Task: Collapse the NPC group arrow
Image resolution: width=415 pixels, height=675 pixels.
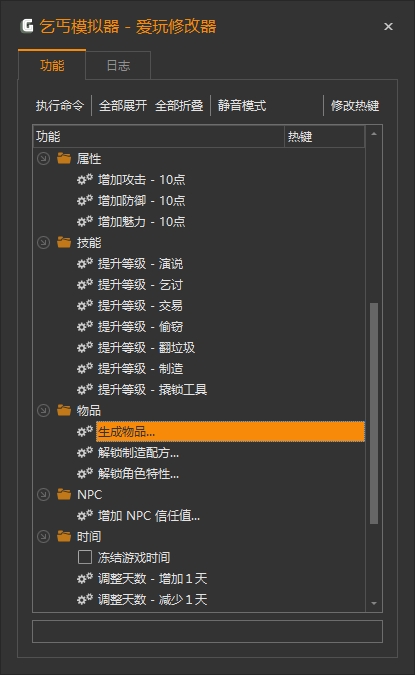Action: click(43, 494)
